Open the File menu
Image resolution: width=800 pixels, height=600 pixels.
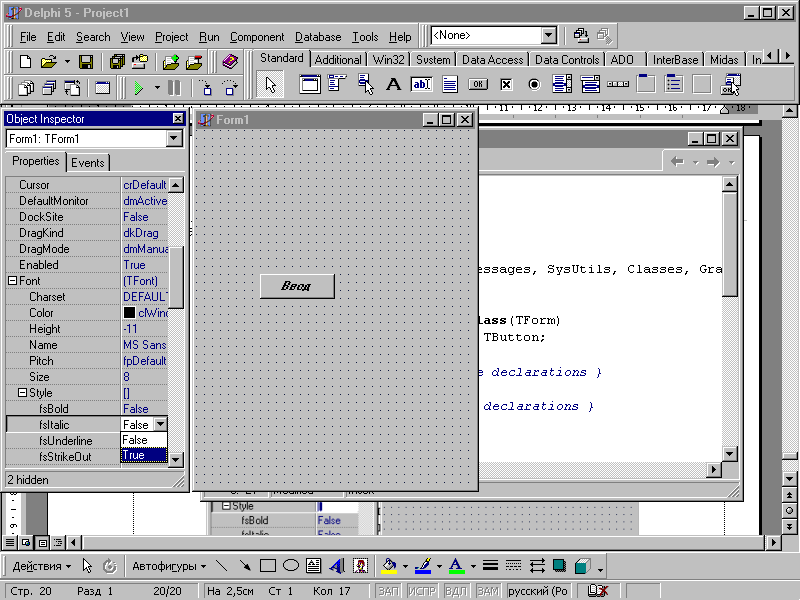(28, 37)
